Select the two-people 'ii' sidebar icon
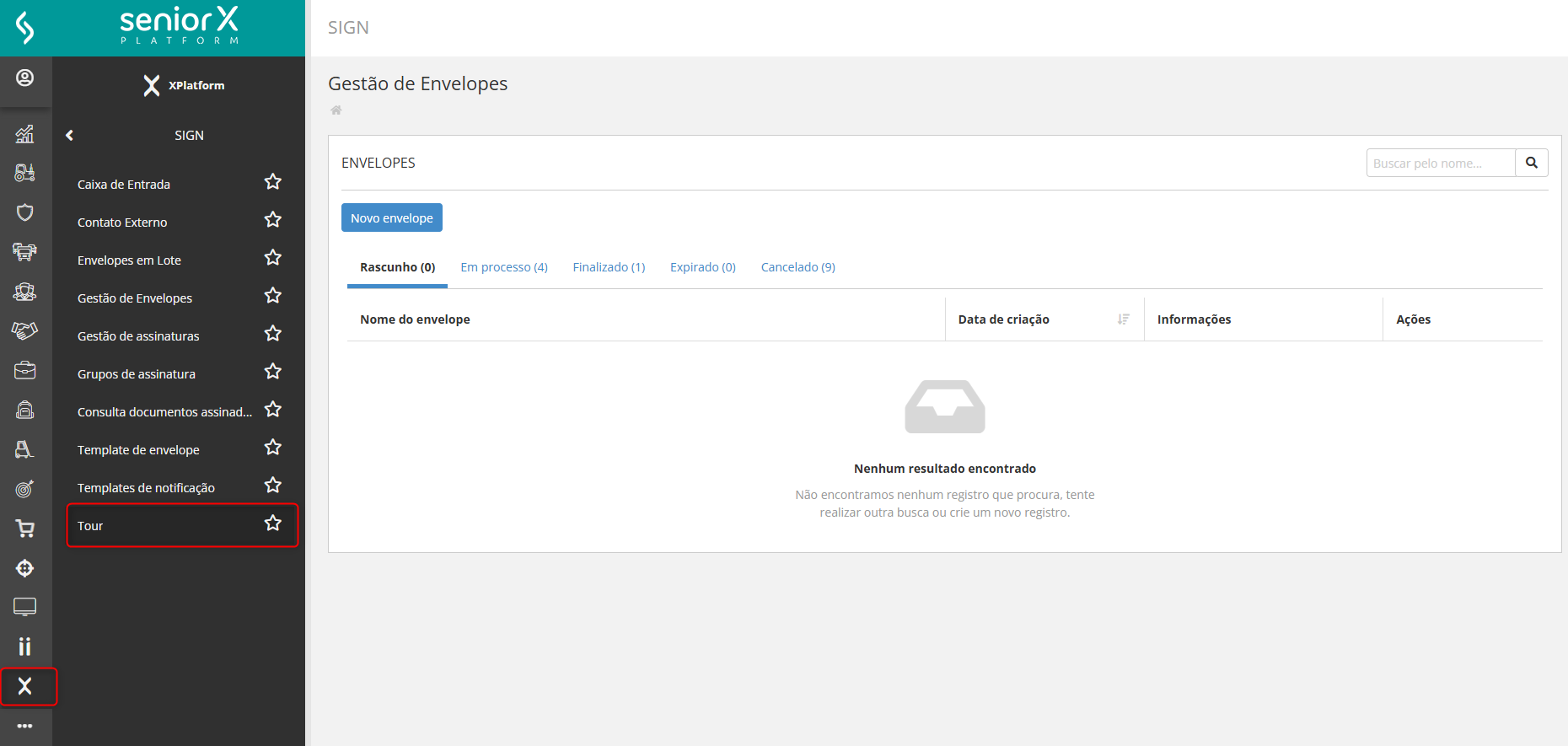 pyautogui.click(x=25, y=647)
